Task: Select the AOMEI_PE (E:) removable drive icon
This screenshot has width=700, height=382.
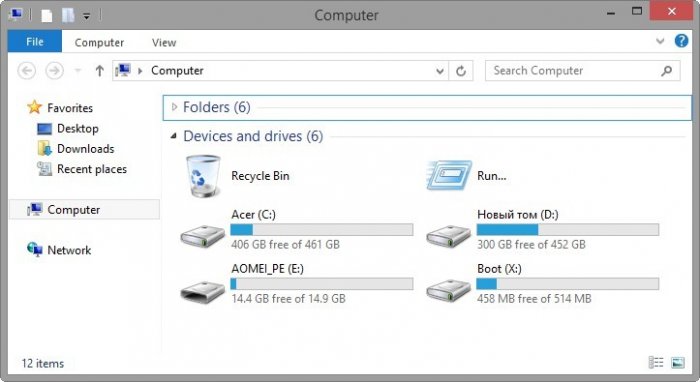Action: tap(203, 292)
